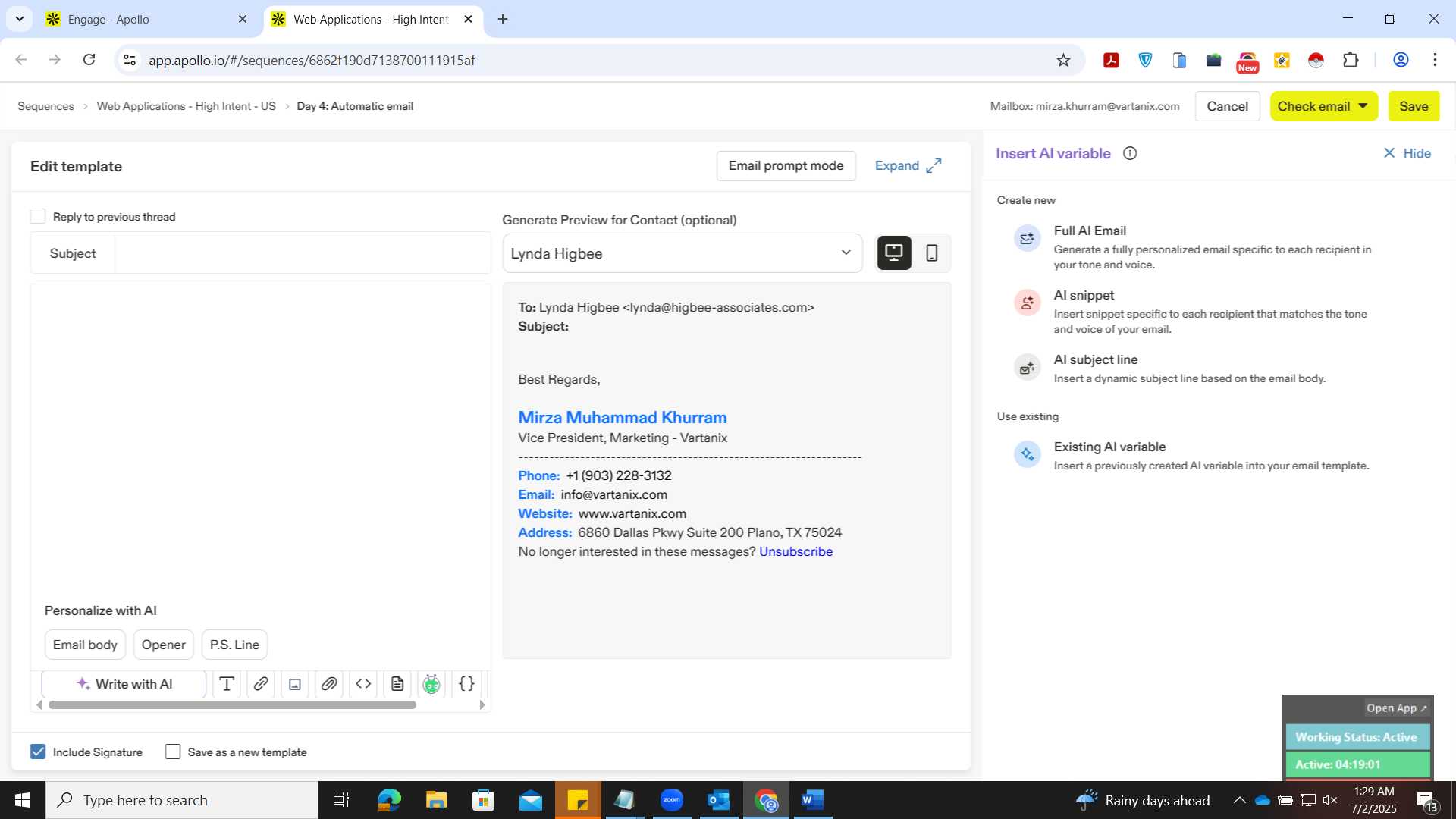The height and width of the screenshot is (819, 1456).
Task: Click the Rainy days ahead weather widget
Action: pyautogui.click(x=1143, y=800)
